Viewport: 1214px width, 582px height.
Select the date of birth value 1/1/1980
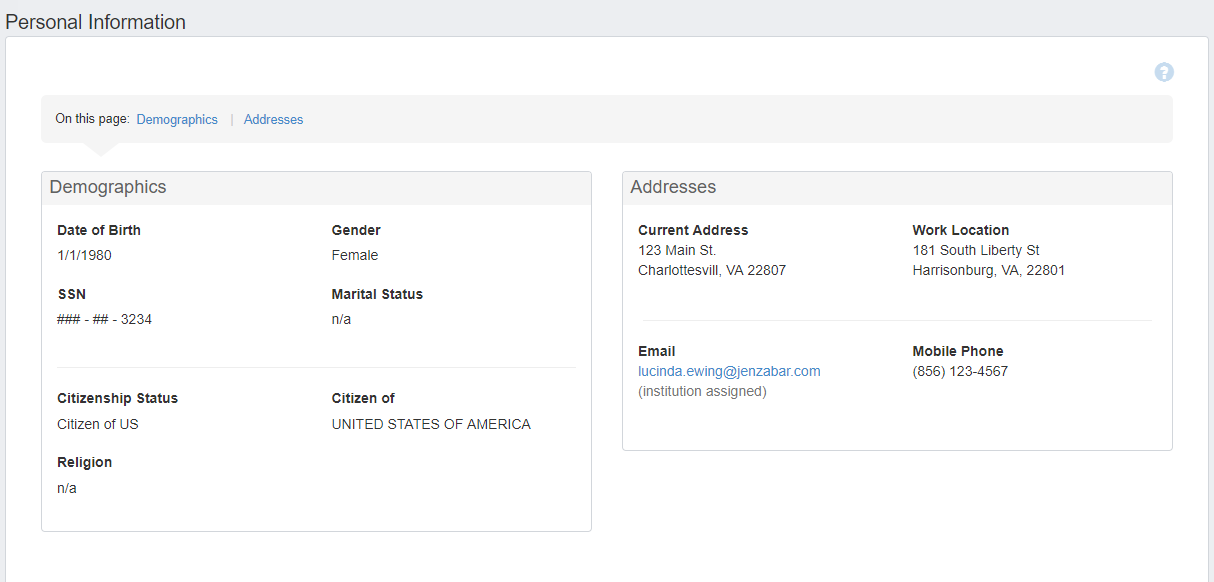tap(85, 255)
